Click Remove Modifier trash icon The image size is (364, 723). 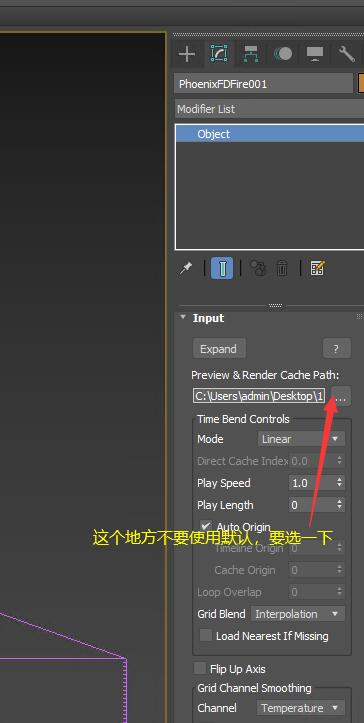coord(282,268)
